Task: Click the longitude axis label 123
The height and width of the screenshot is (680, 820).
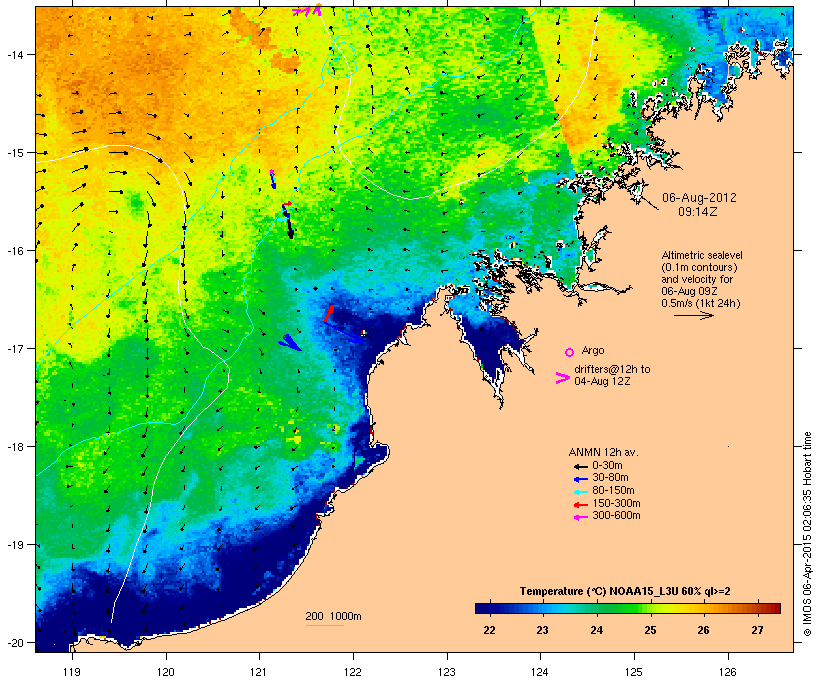Action: coord(447,671)
